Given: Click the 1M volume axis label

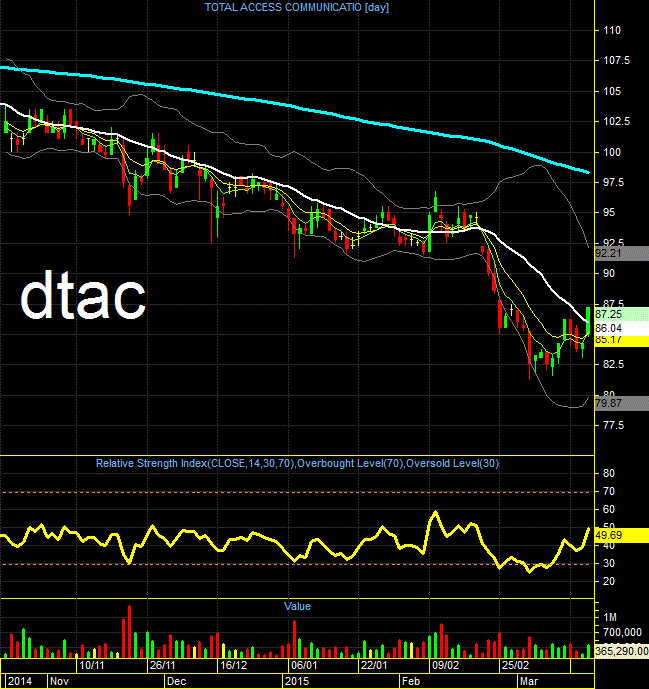Looking at the screenshot, I should (610, 617).
